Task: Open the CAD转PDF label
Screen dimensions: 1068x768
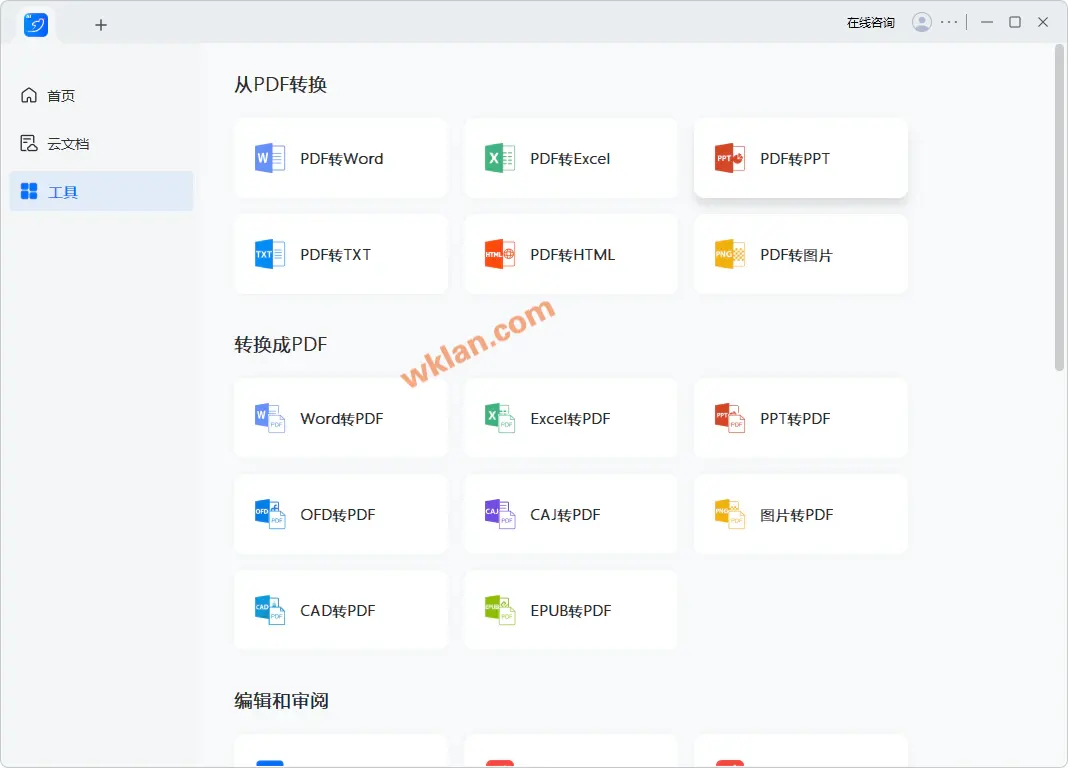Action: tap(338, 611)
